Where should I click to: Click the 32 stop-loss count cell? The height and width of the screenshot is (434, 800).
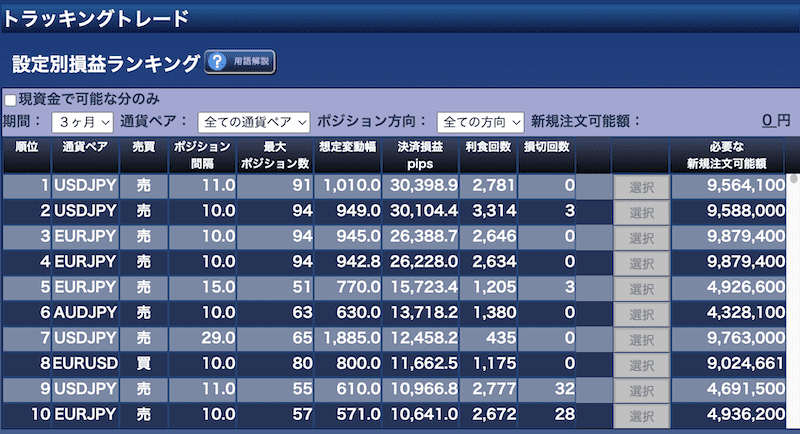pos(547,389)
